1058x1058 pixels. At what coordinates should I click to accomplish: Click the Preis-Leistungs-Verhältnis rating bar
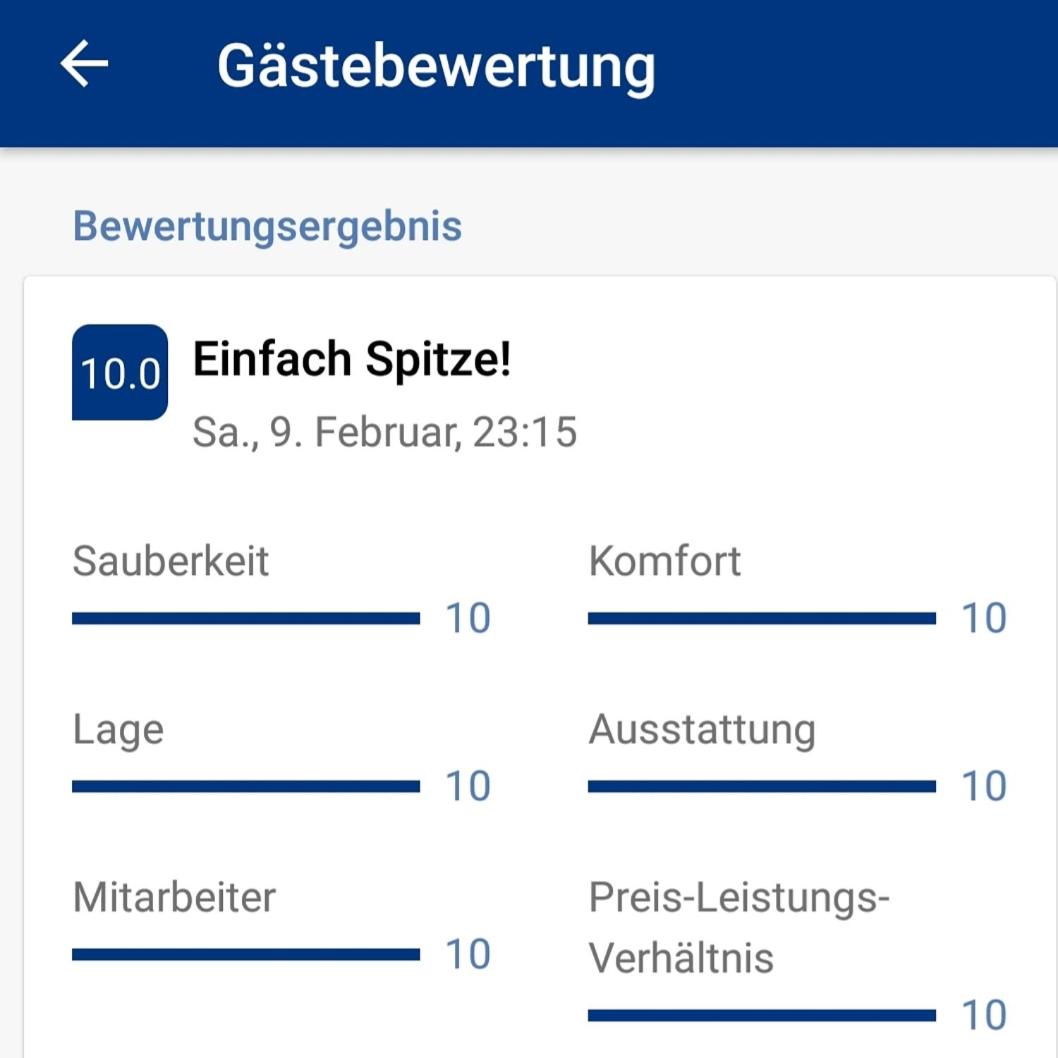[x=762, y=1015]
